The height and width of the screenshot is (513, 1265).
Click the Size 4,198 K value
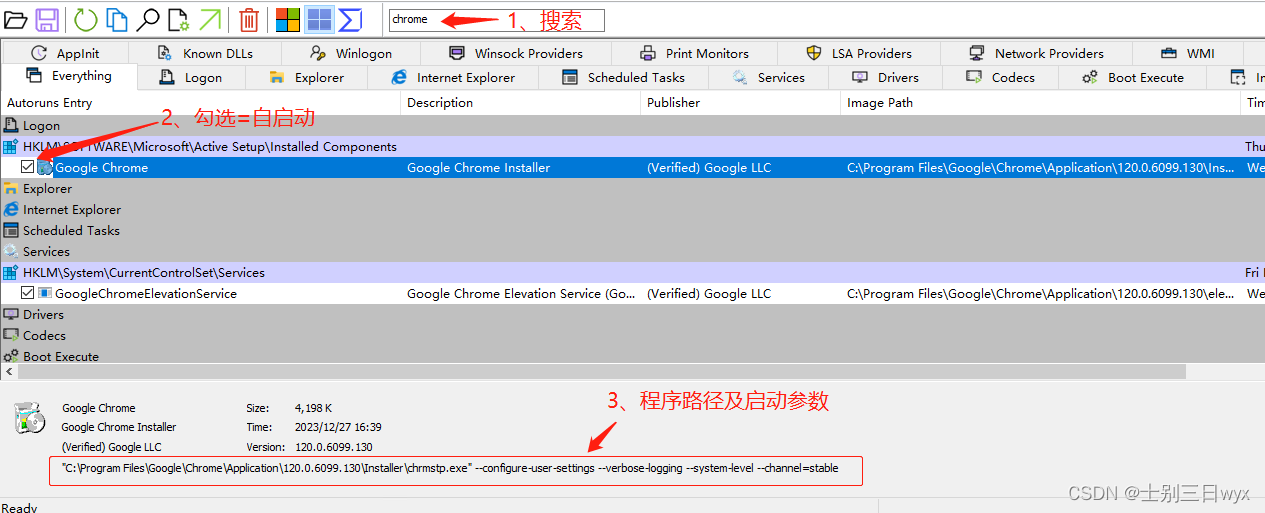(x=313, y=408)
